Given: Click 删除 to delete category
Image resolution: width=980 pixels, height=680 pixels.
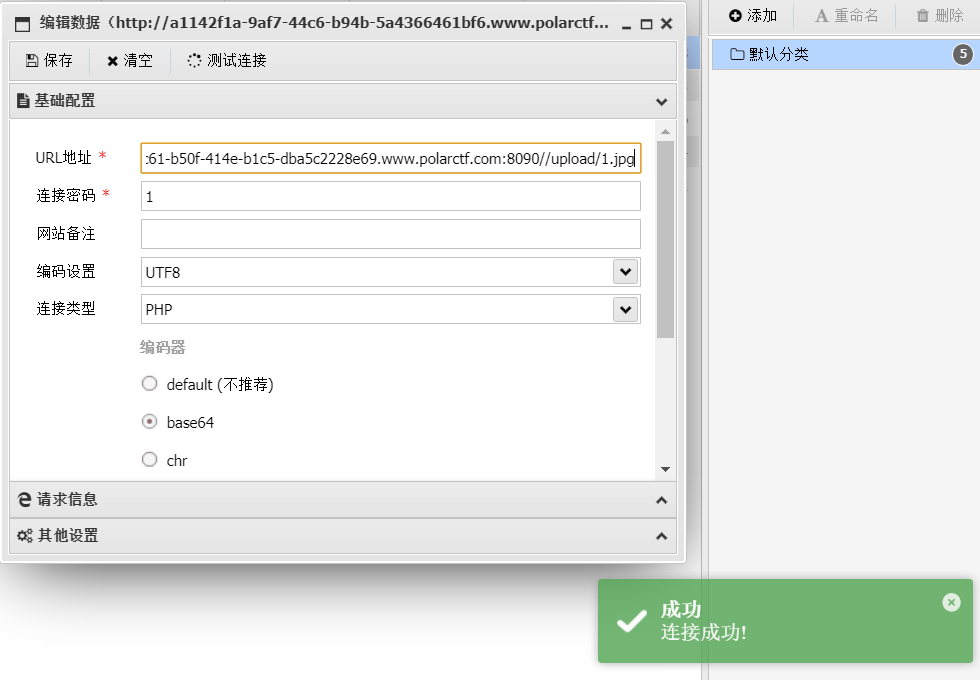Looking at the screenshot, I should click(x=939, y=16).
